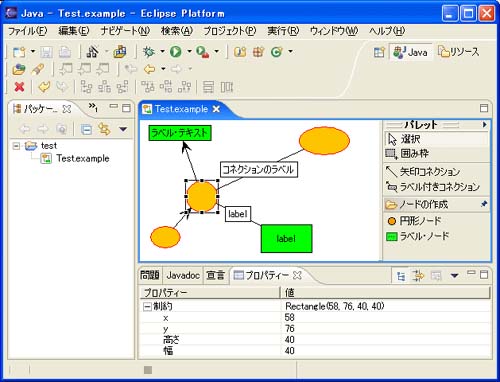Pin the ノードの作成 drawer open
This screenshot has width=500, height=382.
click(484, 204)
